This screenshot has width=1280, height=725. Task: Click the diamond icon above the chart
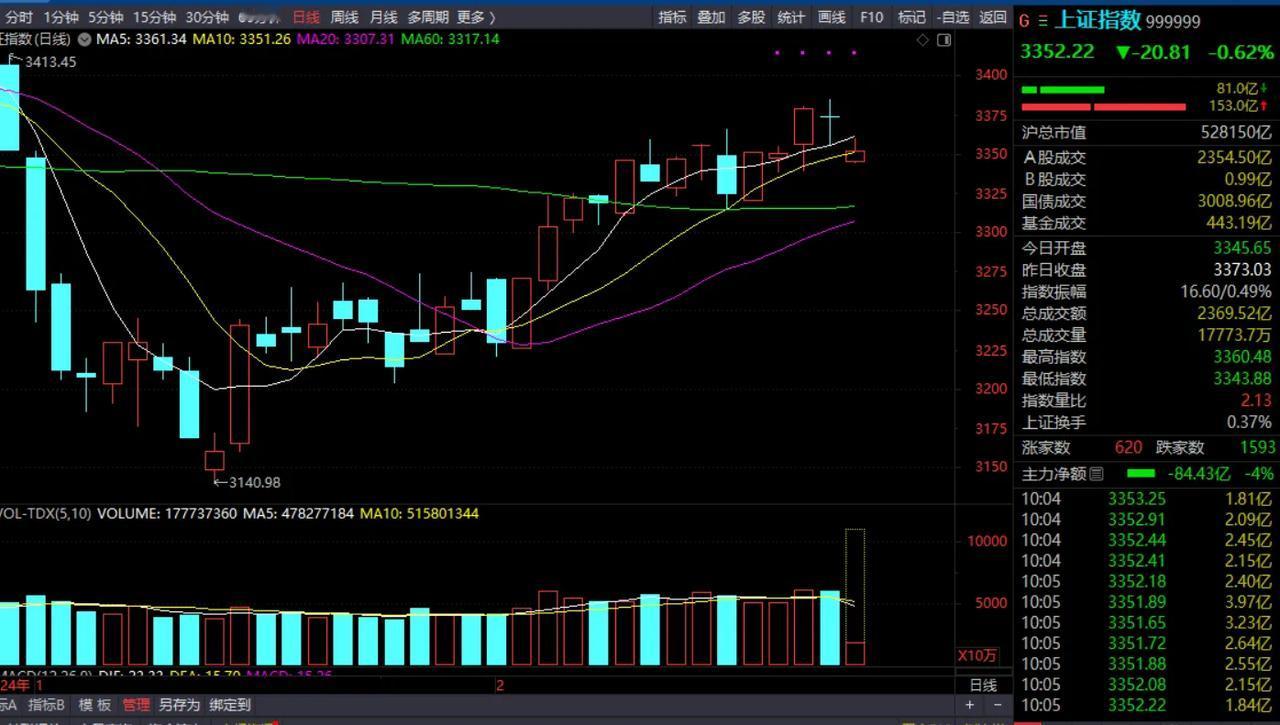point(923,39)
